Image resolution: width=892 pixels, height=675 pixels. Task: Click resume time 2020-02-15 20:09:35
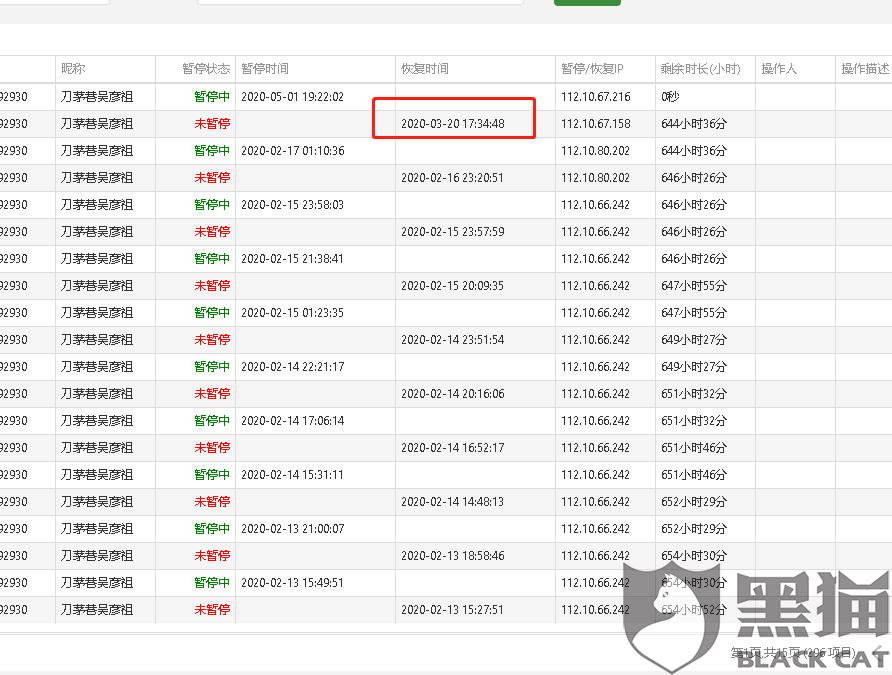click(452, 286)
